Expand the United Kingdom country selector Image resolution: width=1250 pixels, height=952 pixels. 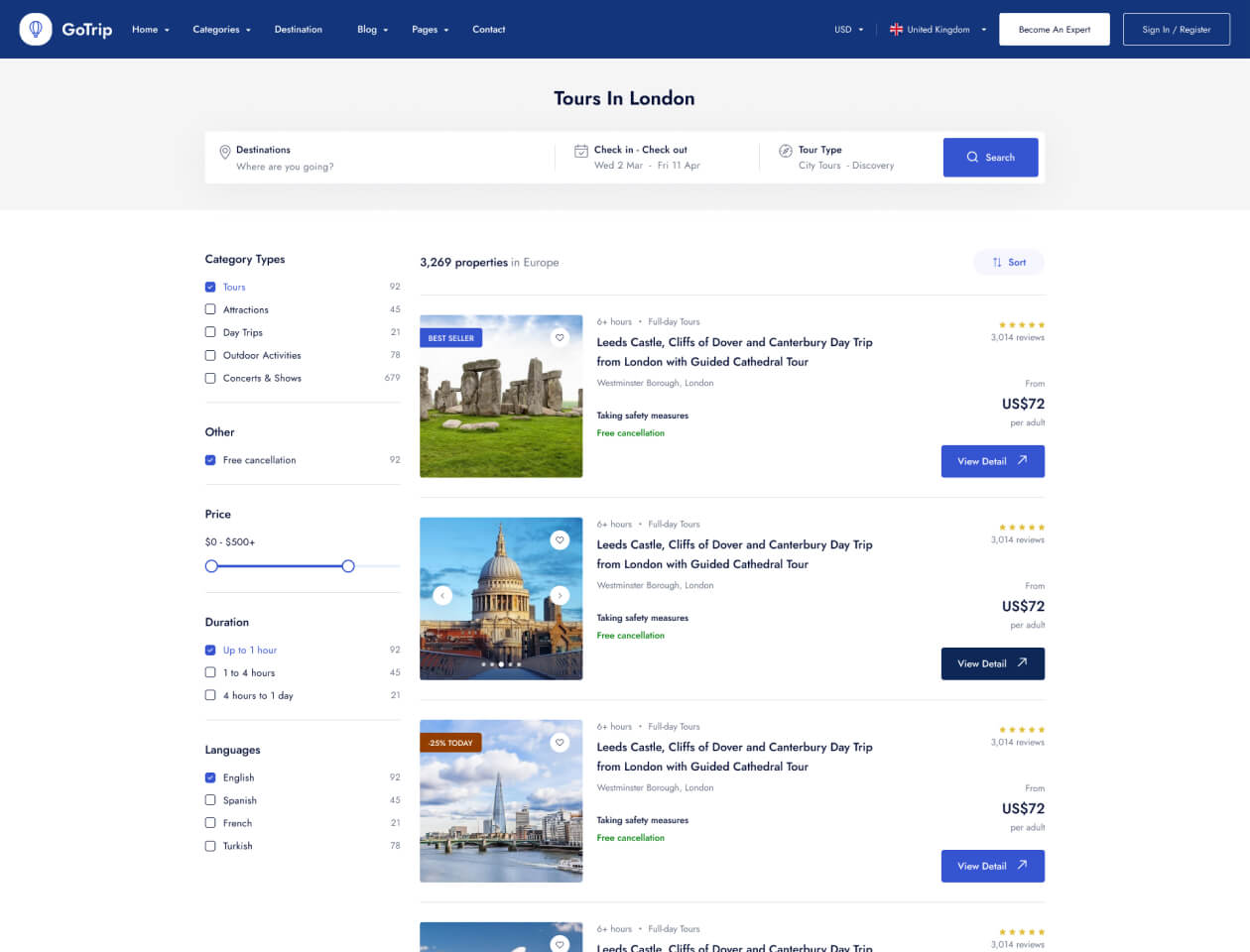click(937, 30)
